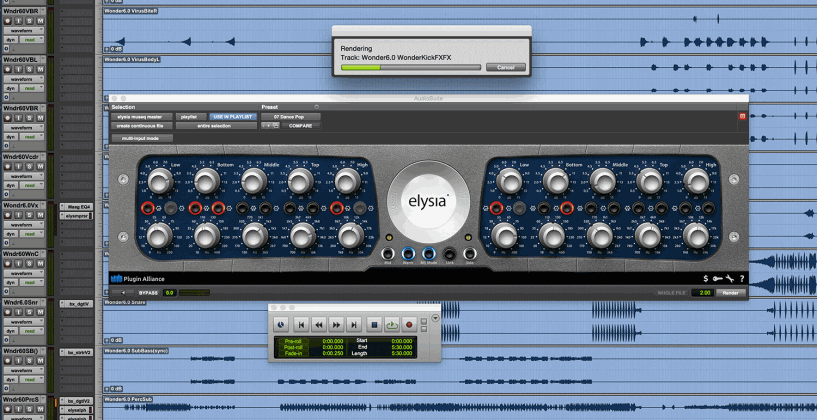Toggle left High band red jack switch
Viewport: 817px width, 420px height.
click(x=337, y=208)
